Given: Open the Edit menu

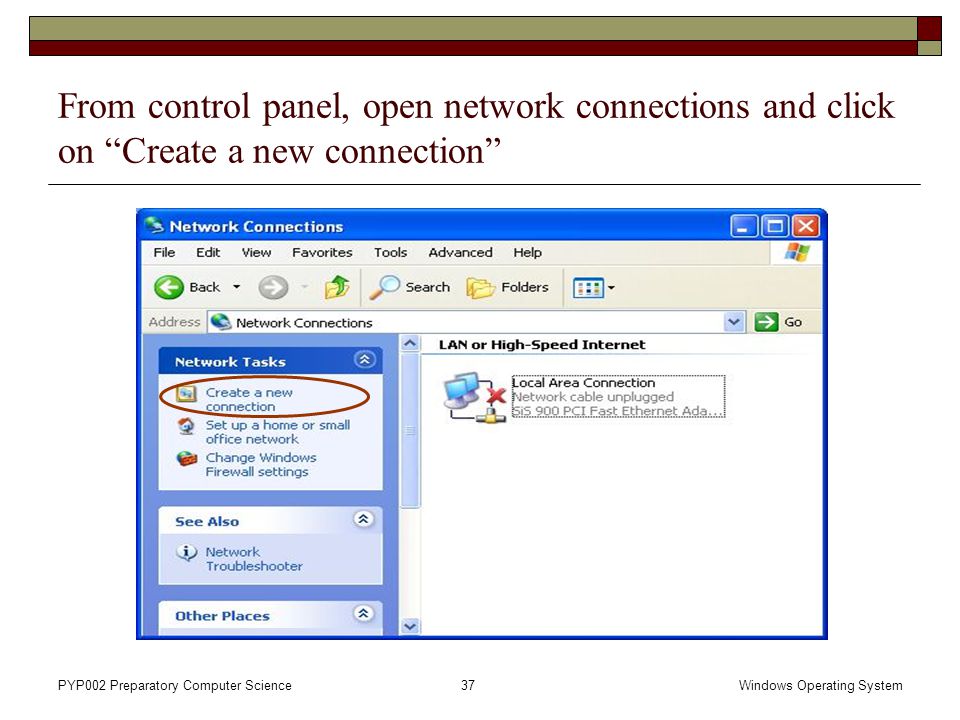Looking at the screenshot, I should click(208, 252).
